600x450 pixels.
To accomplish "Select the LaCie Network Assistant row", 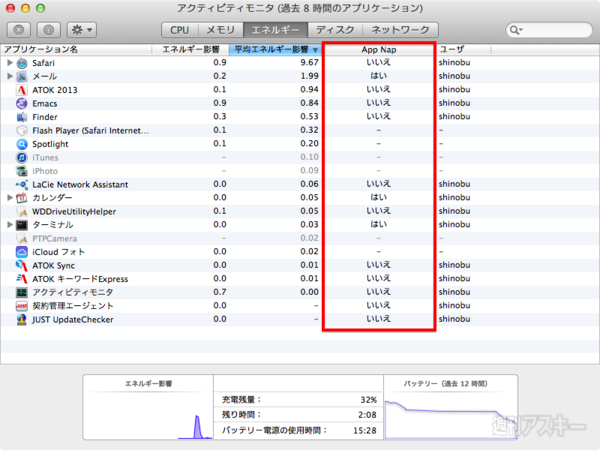I will [300, 184].
